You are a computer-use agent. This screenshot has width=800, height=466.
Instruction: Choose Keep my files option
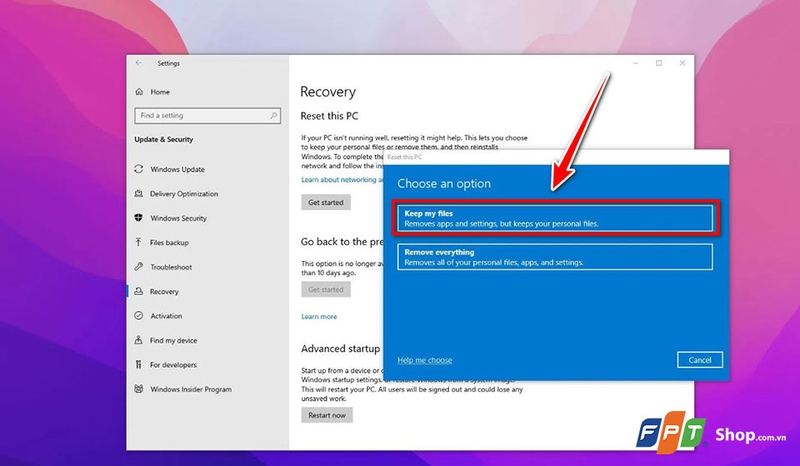click(555, 218)
